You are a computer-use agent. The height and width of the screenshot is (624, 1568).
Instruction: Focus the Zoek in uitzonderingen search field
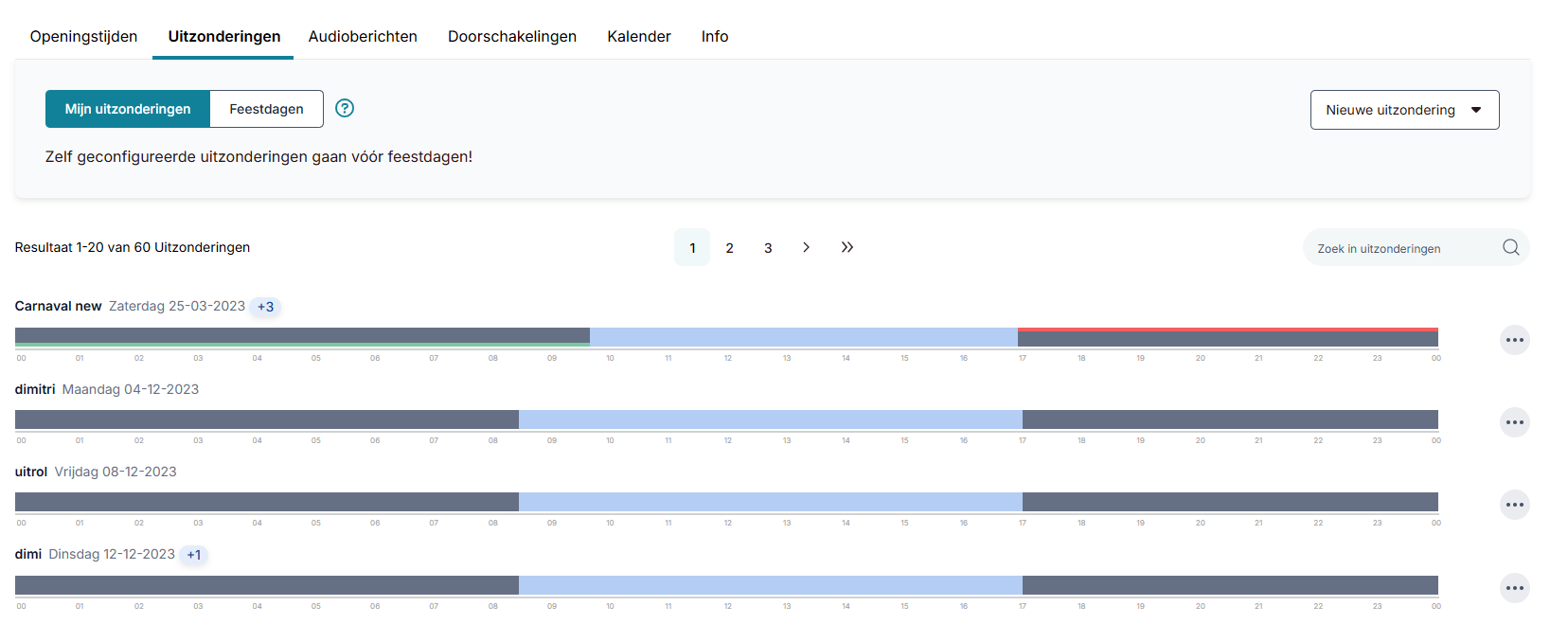click(1416, 247)
